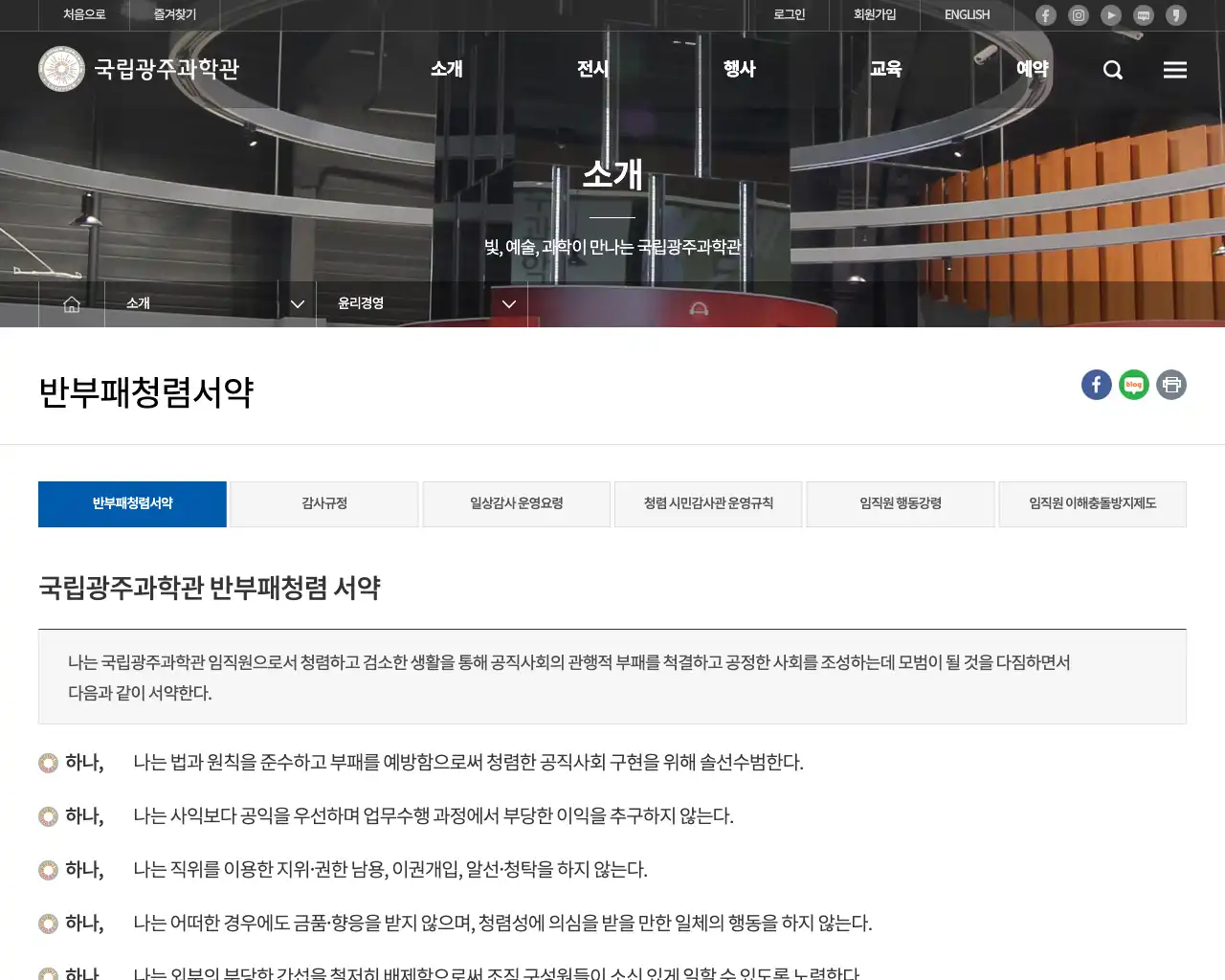
Task: Open the 전시 menu
Action: tap(592, 69)
